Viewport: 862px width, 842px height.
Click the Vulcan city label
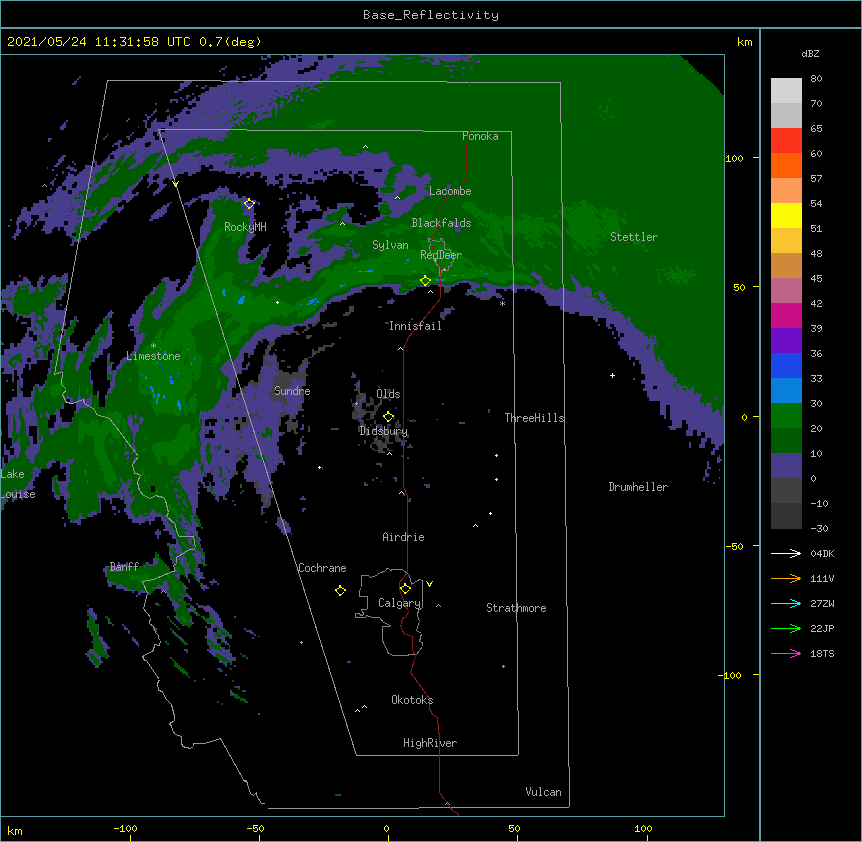[543, 792]
